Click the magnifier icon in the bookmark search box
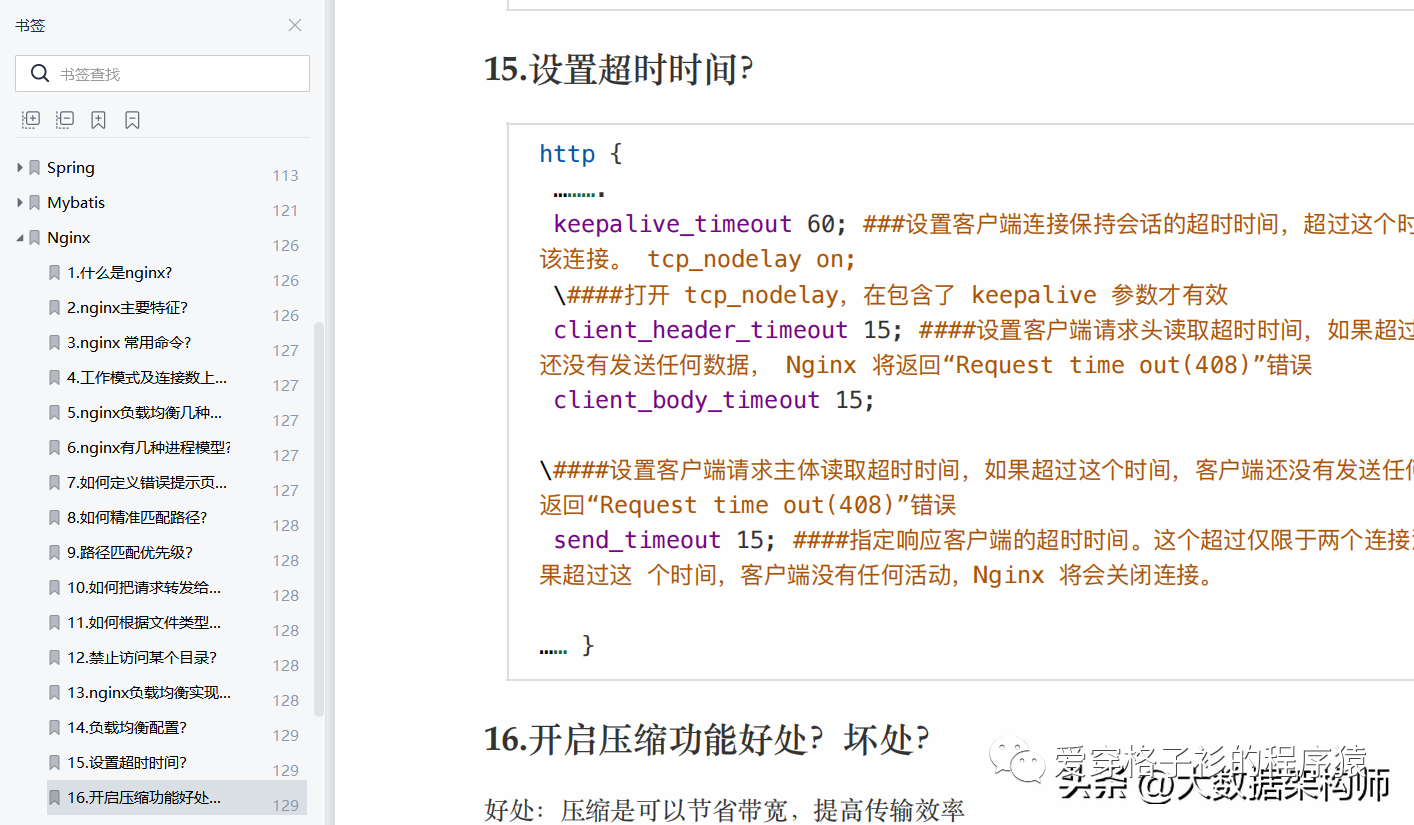Screen dimensions: 1414x825 pyautogui.click(x=40, y=73)
